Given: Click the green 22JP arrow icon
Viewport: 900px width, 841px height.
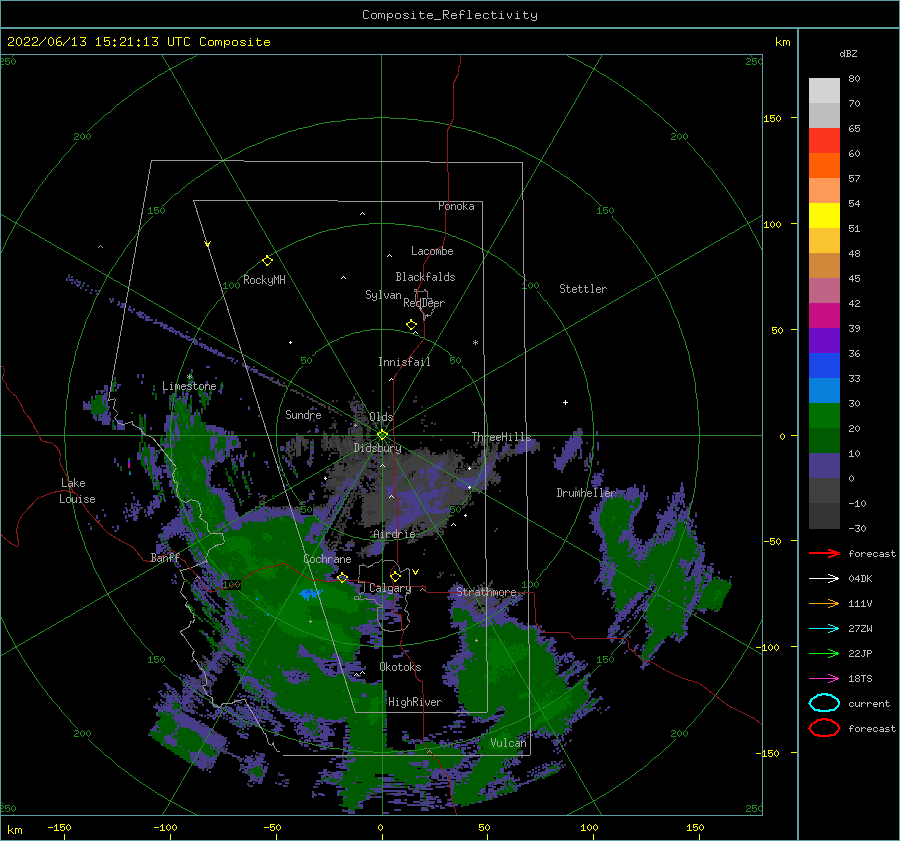Looking at the screenshot, I should [824, 653].
